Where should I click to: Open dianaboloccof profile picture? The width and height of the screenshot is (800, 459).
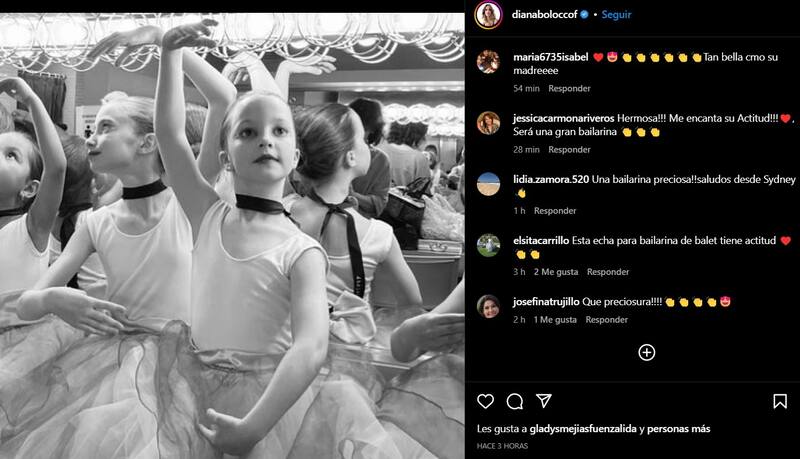(x=488, y=15)
